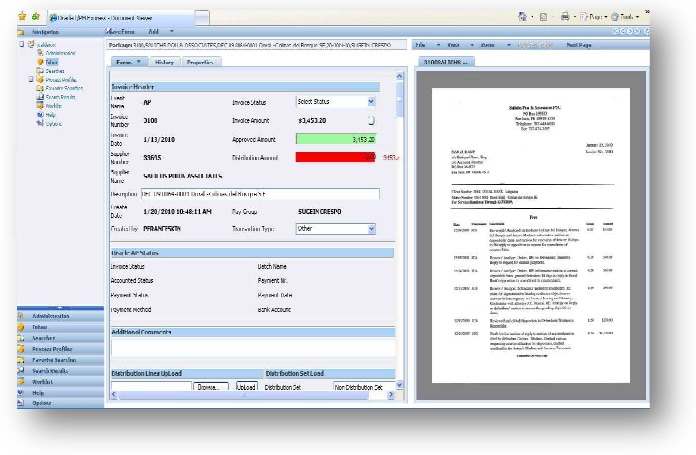Click the red Distribution Amount field

(x=336, y=157)
